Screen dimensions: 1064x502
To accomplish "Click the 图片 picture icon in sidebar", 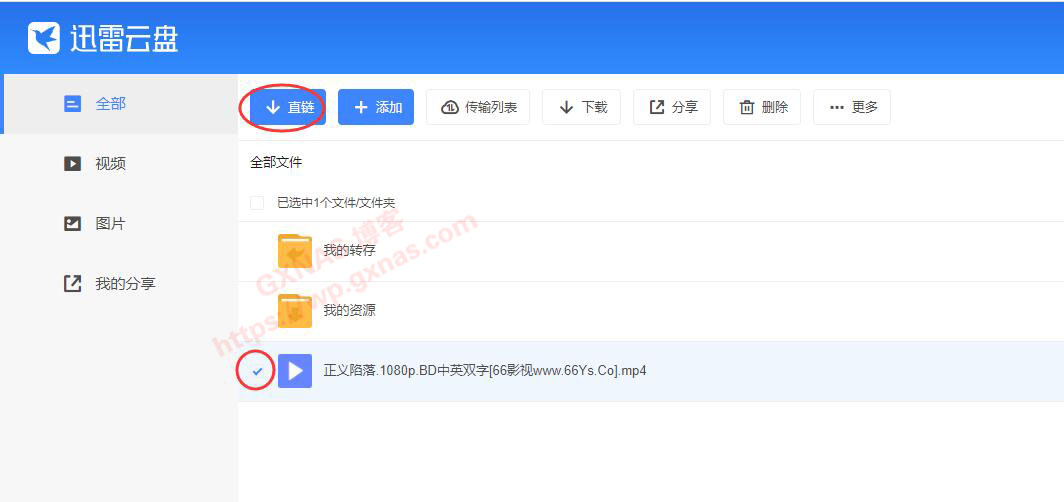I will pos(72,224).
